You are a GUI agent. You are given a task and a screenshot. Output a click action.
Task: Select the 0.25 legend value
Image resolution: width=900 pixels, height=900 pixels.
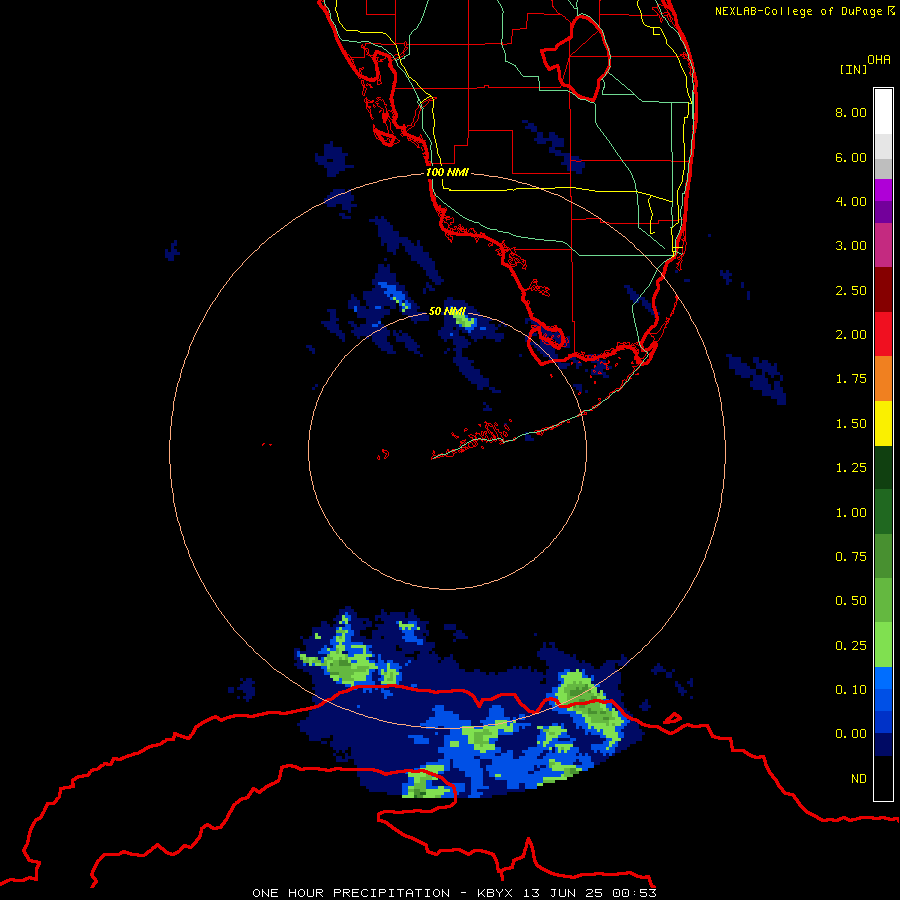coord(851,646)
